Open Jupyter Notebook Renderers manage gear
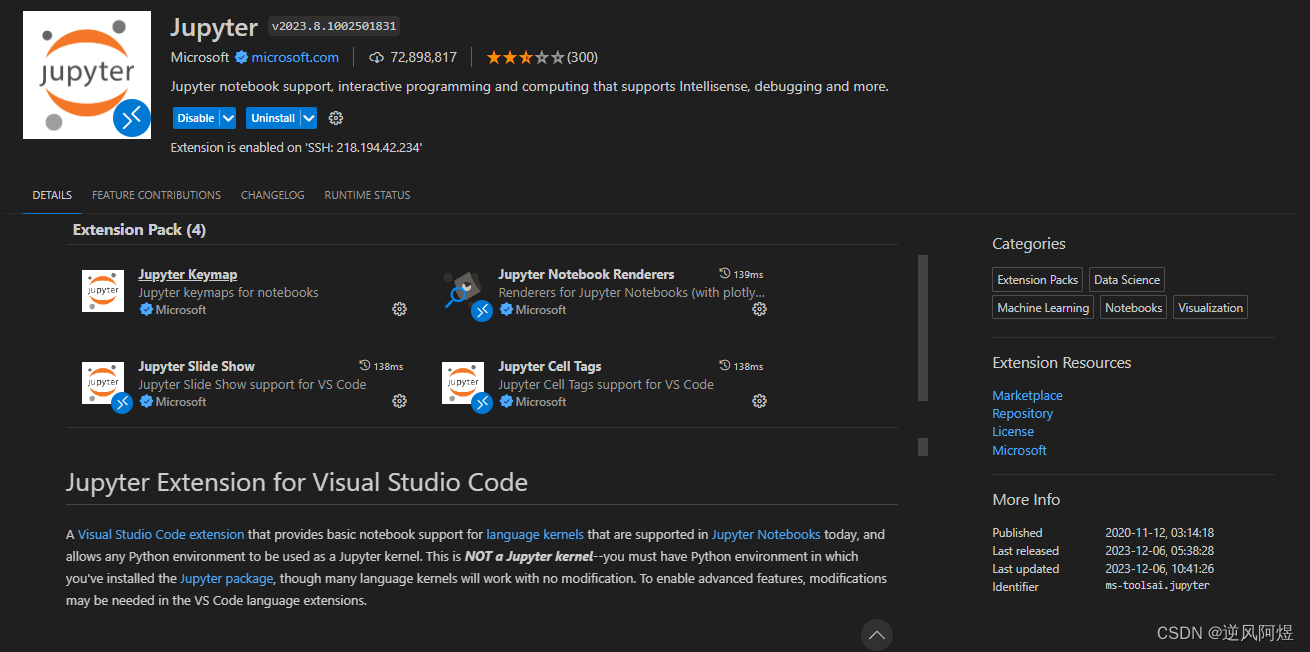 759,309
